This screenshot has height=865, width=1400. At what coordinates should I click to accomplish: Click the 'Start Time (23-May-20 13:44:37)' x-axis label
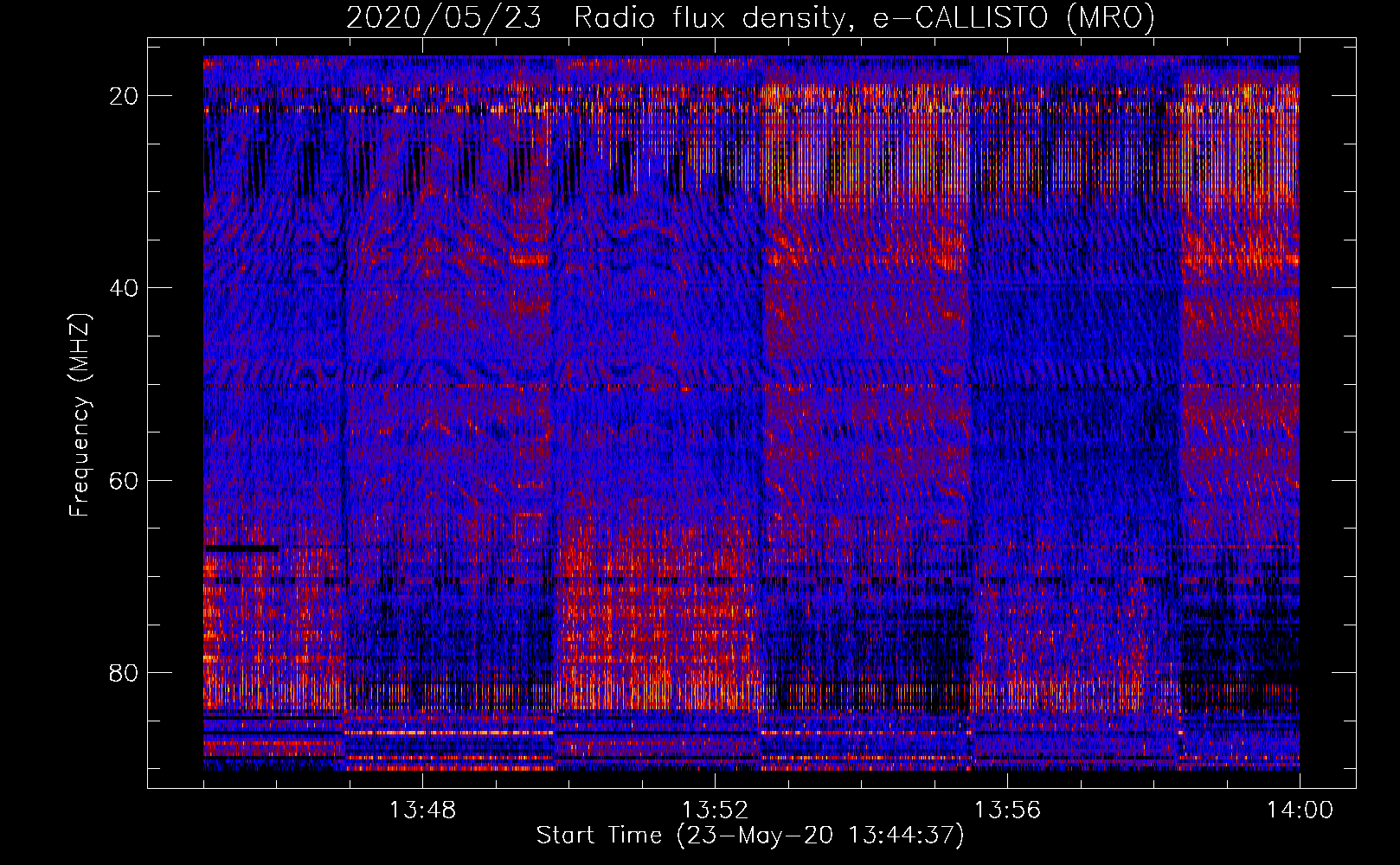(749, 836)
